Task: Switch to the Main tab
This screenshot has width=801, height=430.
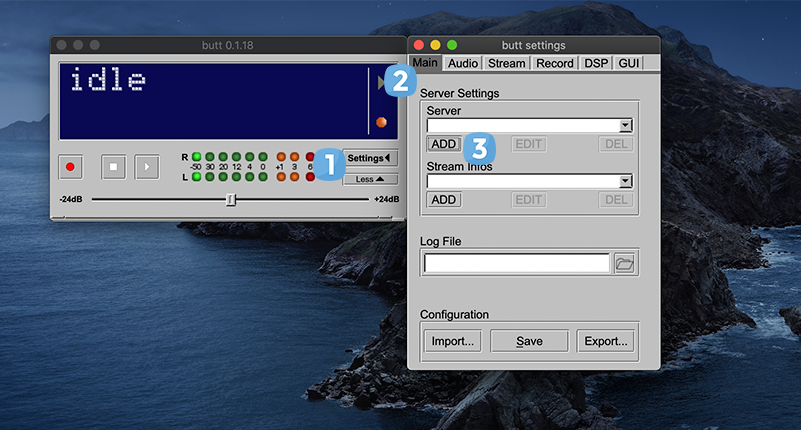Action: (x=426, y=63)
